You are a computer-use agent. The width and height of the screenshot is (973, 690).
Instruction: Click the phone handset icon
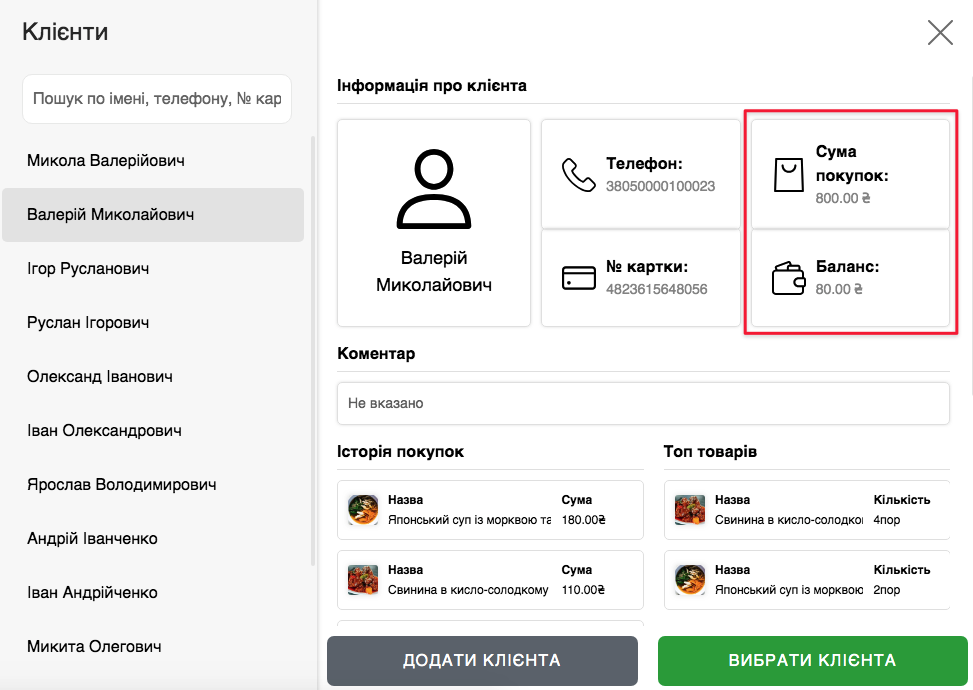[578, 175]
